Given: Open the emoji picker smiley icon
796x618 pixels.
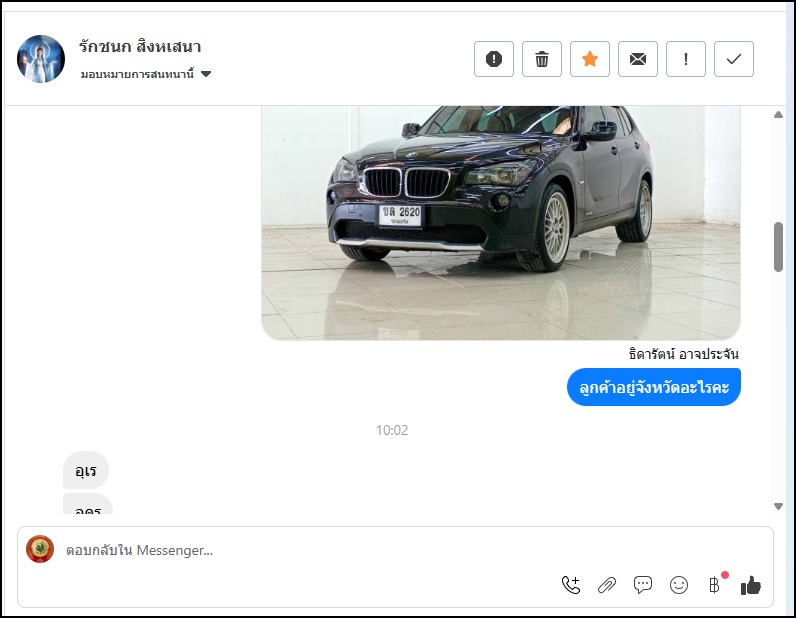Looking at the screenshot, I should [679, 585].
